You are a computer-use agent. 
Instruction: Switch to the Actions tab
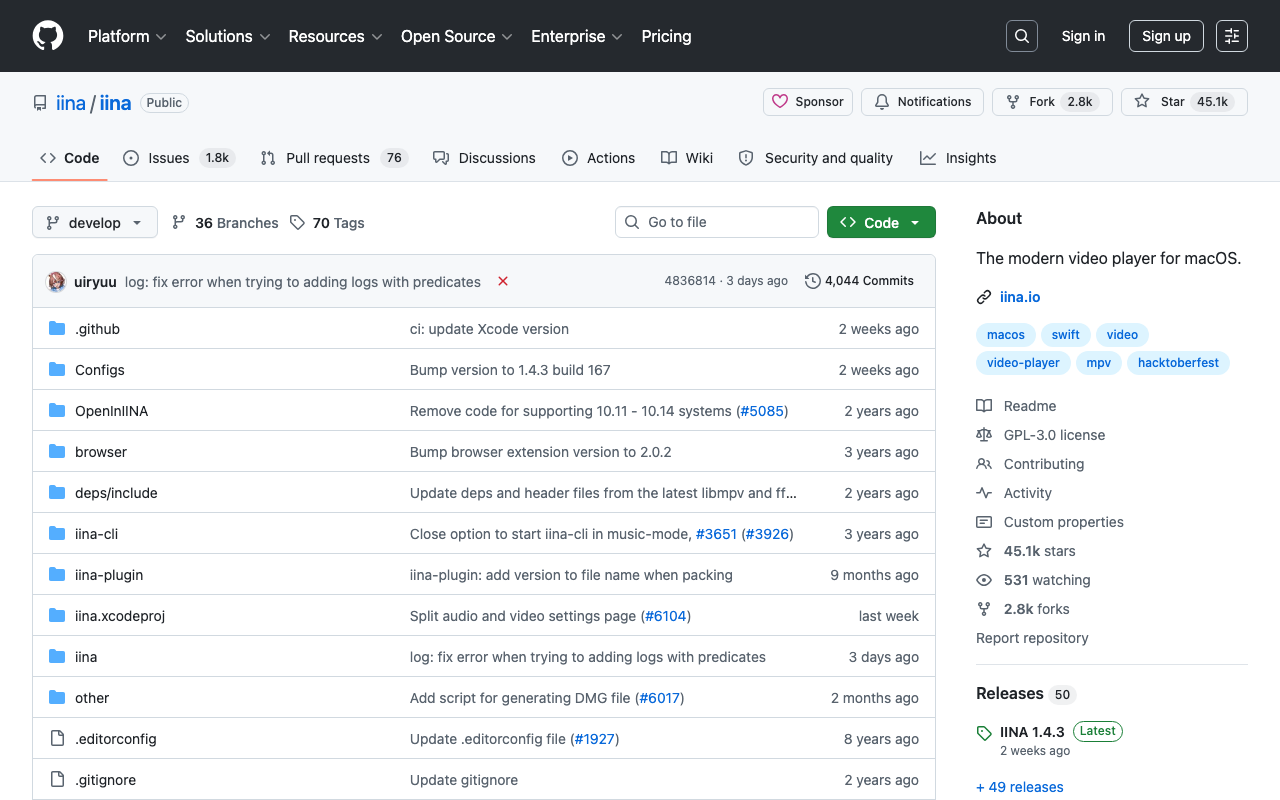click(x=599, y=158)
